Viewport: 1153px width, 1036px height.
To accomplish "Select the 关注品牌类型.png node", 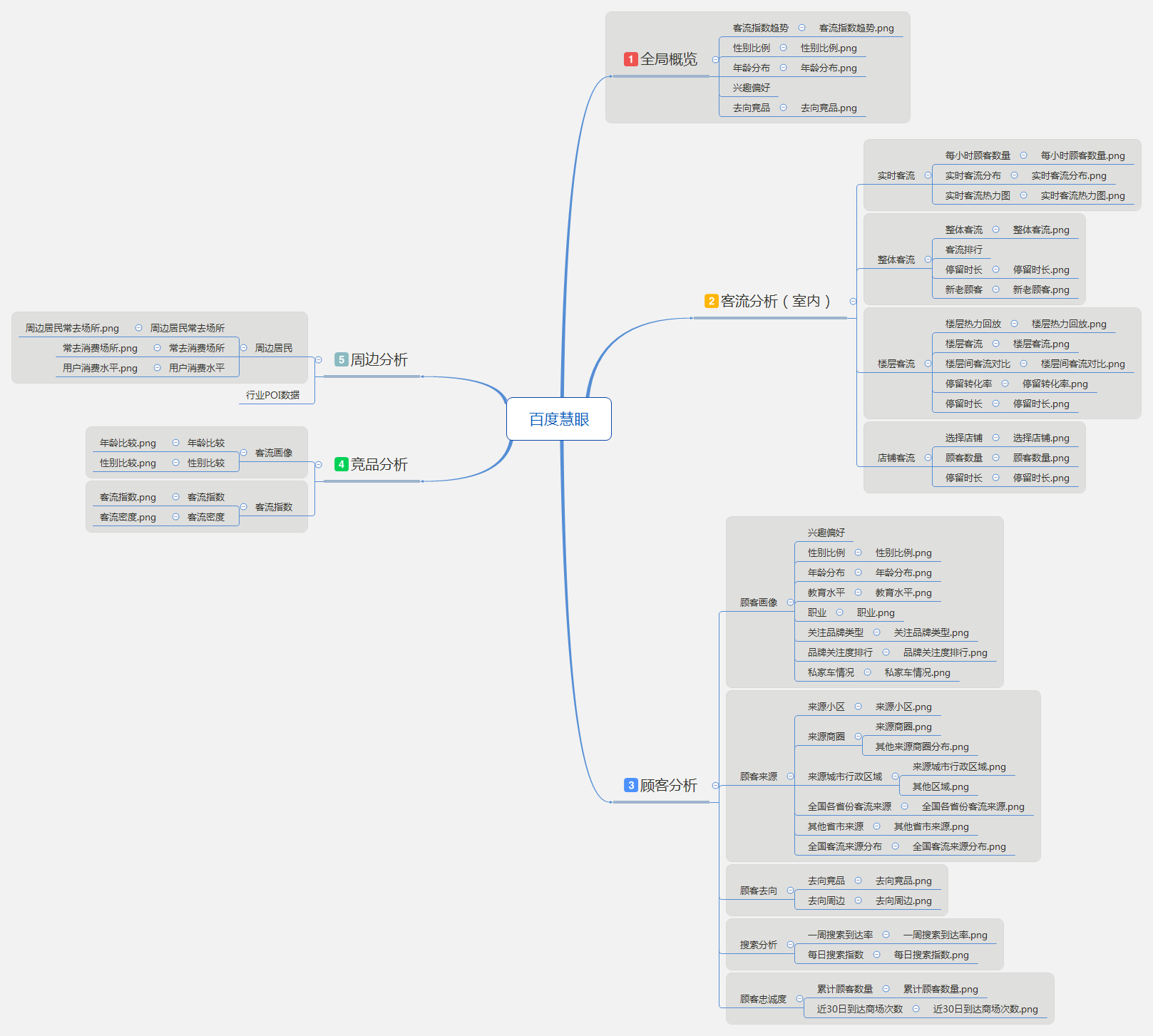I will [931, 632].
